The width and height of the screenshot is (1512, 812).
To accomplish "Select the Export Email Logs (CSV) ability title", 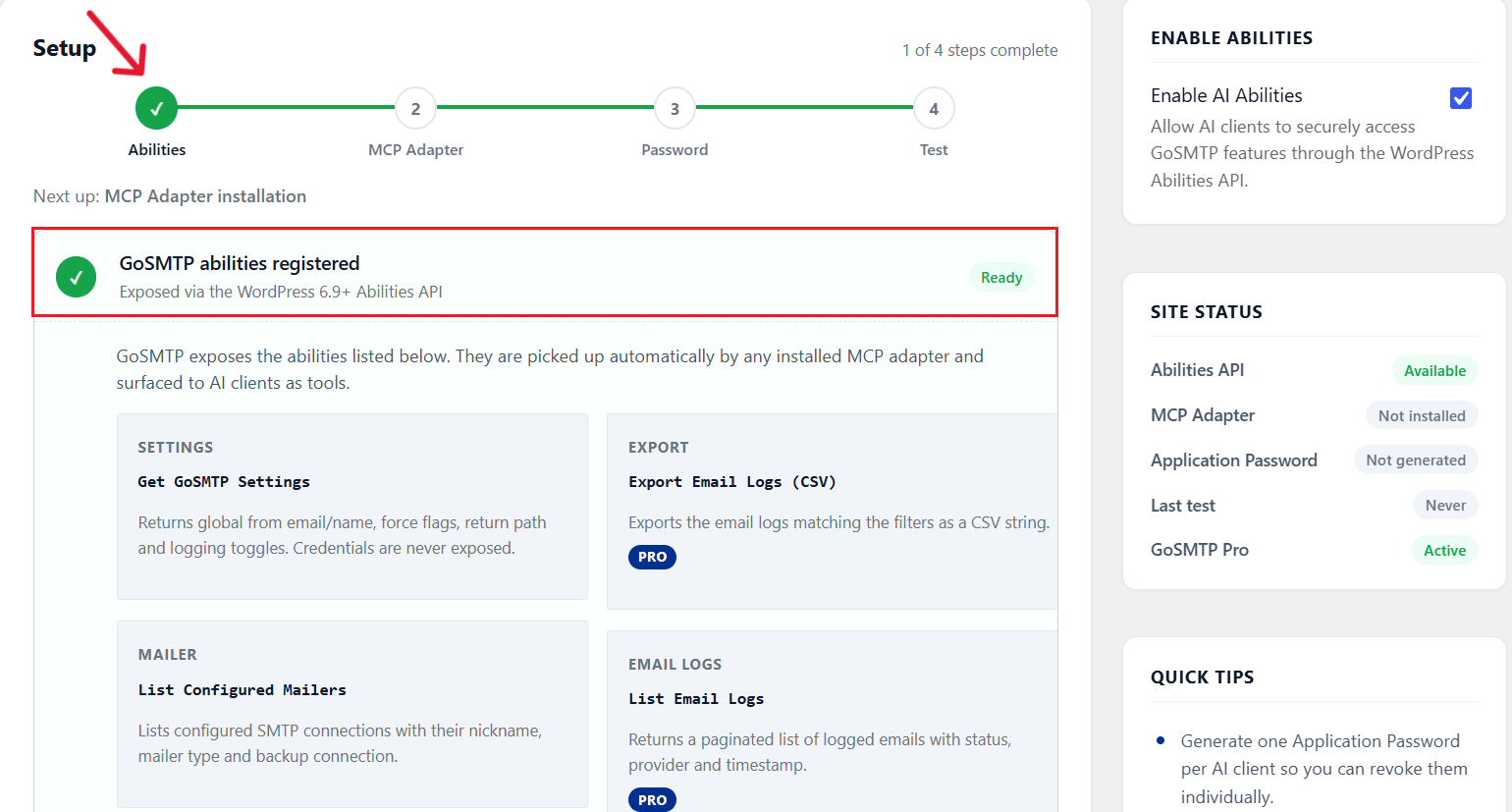I will [x=732, y=482].
